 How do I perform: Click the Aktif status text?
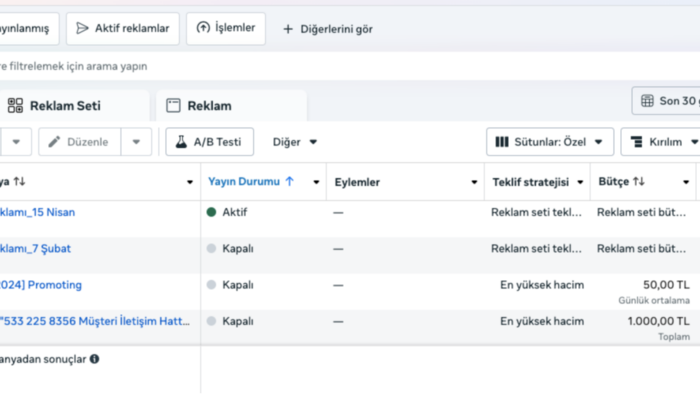(x=235, y=212)
